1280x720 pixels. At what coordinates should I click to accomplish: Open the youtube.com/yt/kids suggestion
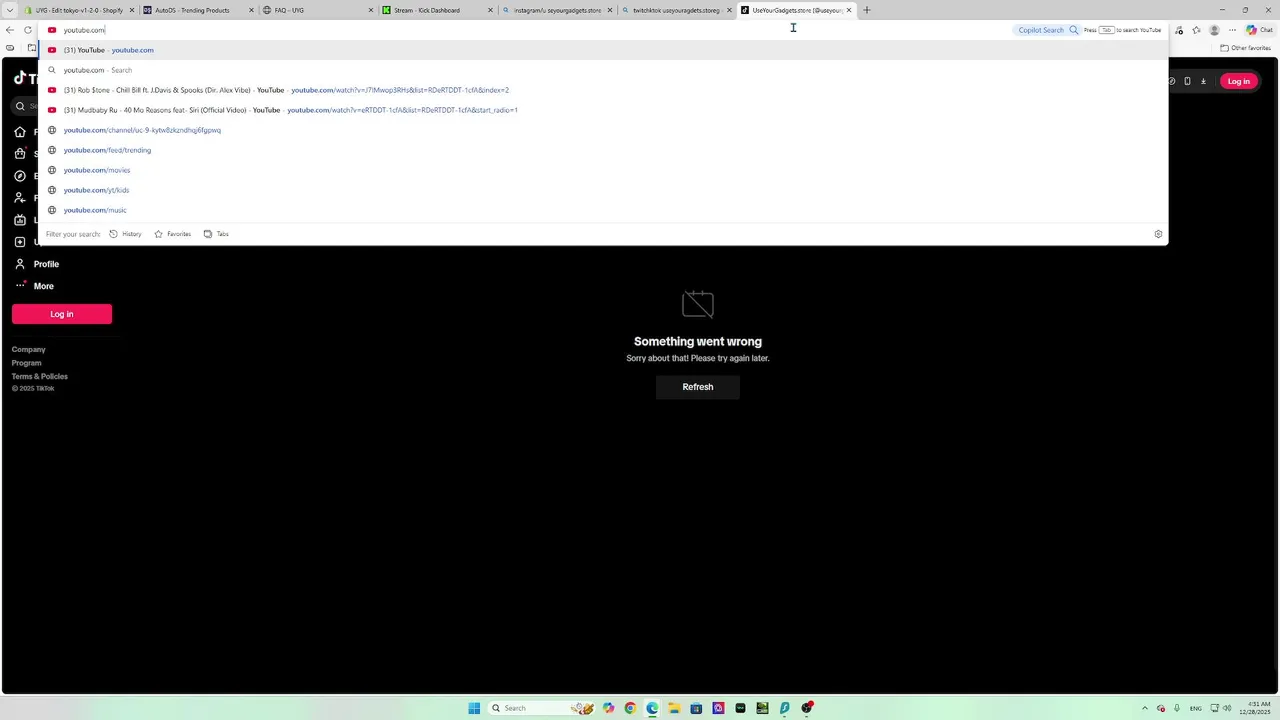point(603,190)
